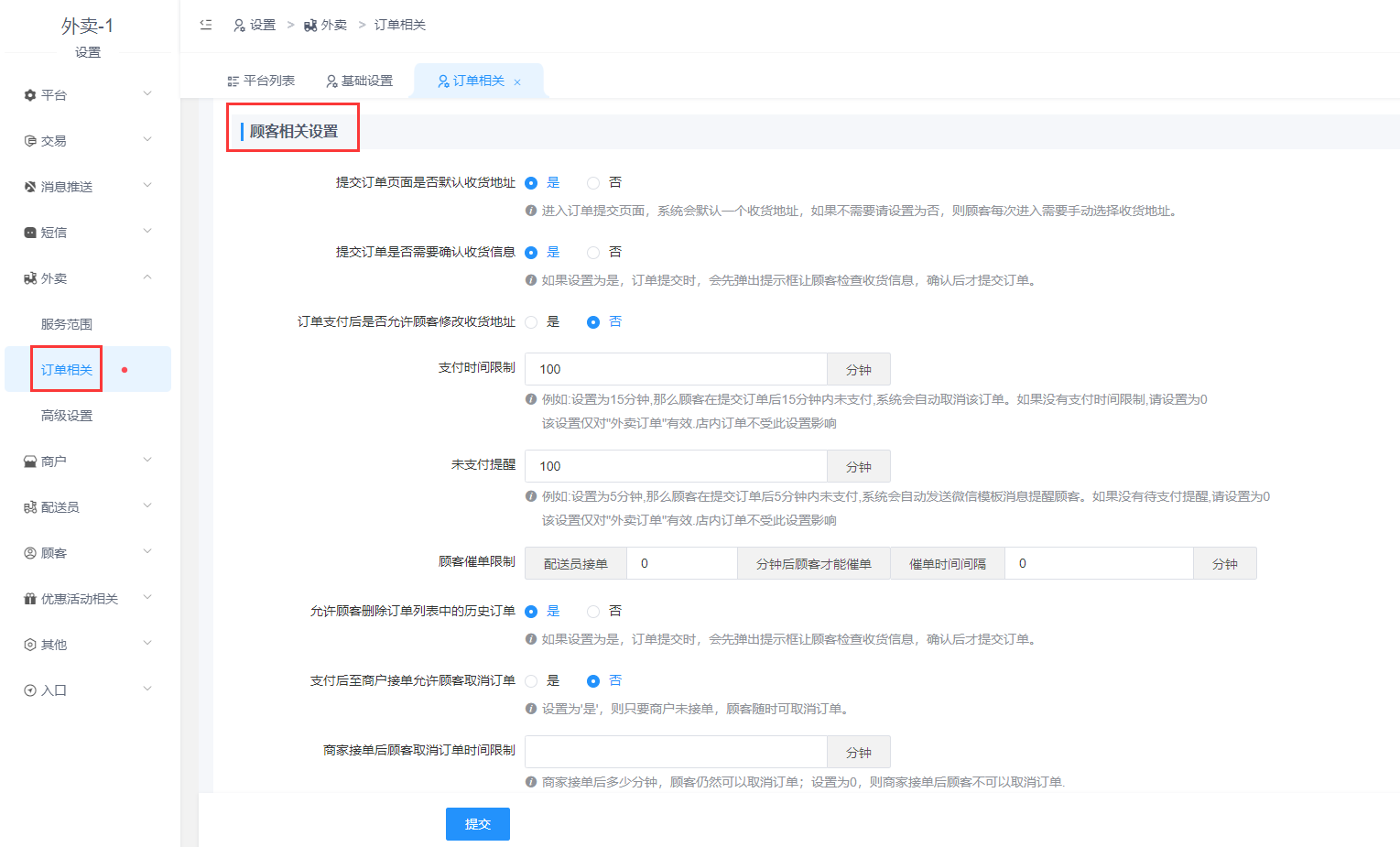Click the 提交 submit button
The height and width of the screenshot is (847, 1400).
click(478, 824)
